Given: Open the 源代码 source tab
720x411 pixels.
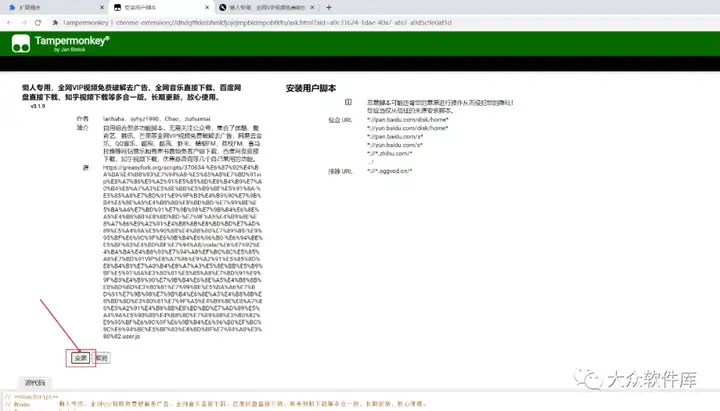Looking at the screenshot, I should point(35,383).
